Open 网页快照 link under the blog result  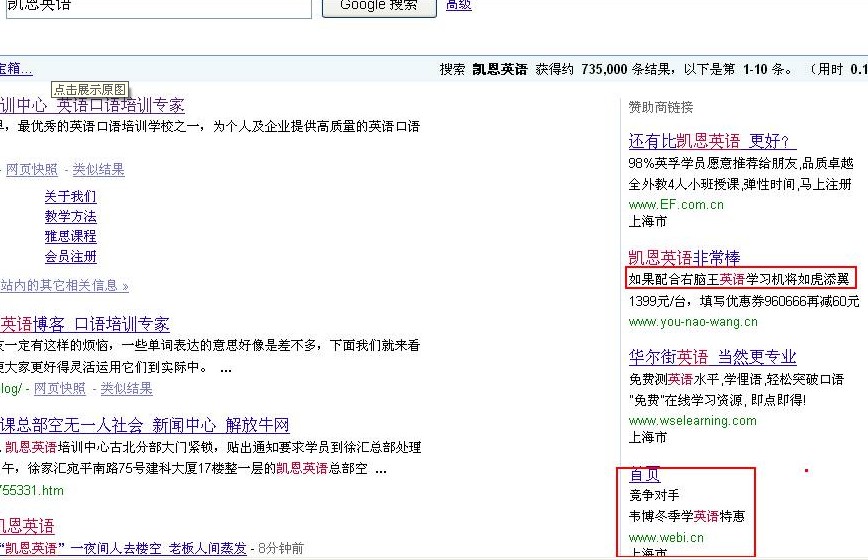tap(60, 388)
